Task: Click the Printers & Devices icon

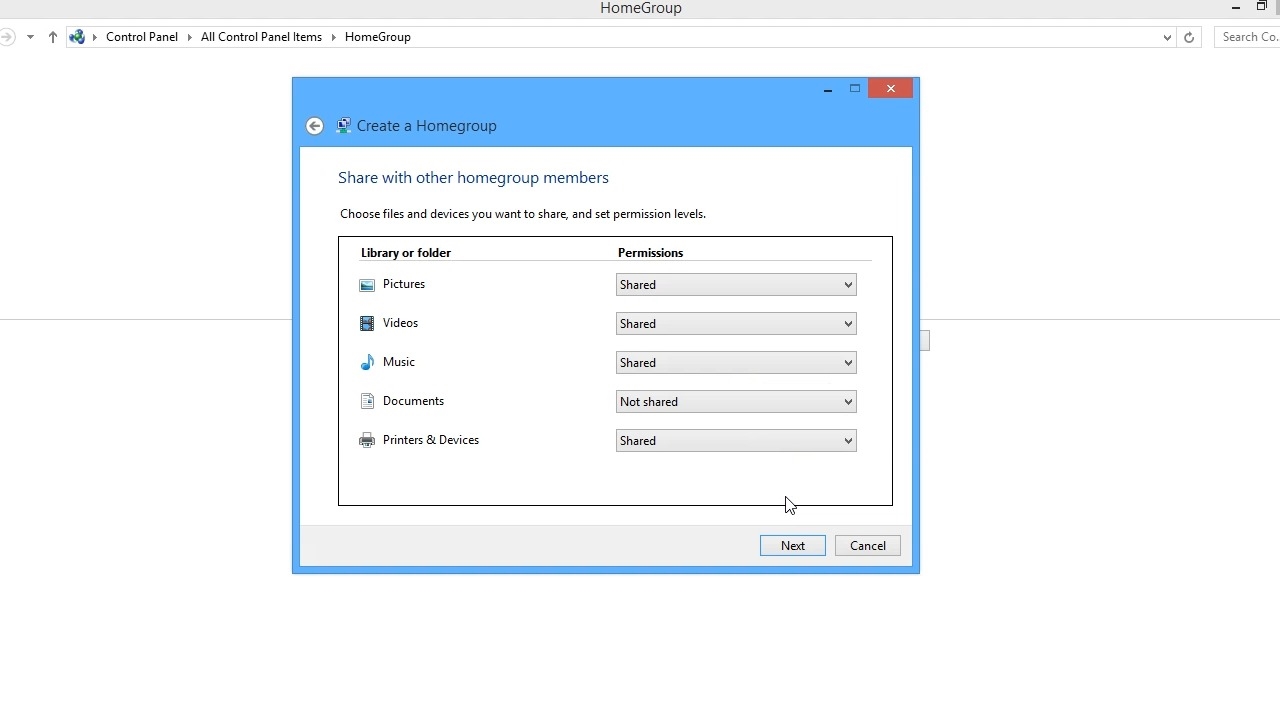Action: pyautogui.click(x=367, y=441)
